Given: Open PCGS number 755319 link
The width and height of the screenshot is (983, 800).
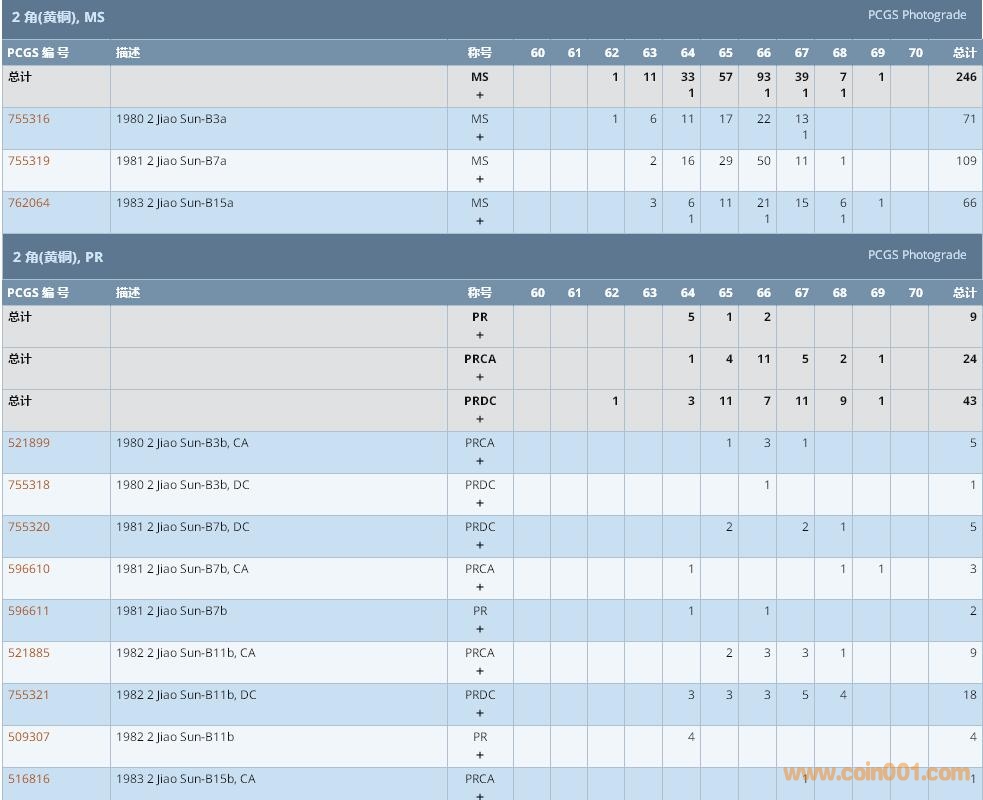Looking at the screenshot, I should point(29,161).
